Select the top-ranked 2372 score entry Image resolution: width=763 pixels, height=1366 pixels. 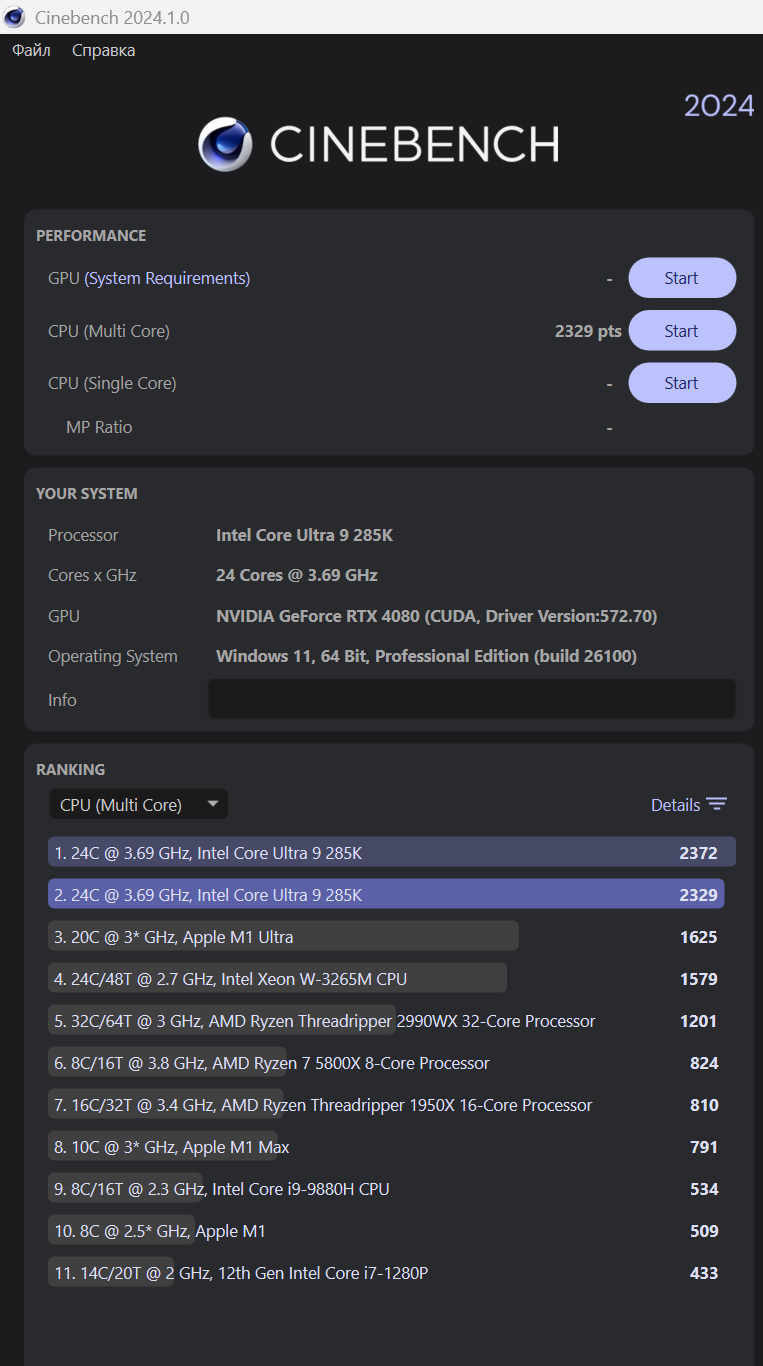click(391, 853)
